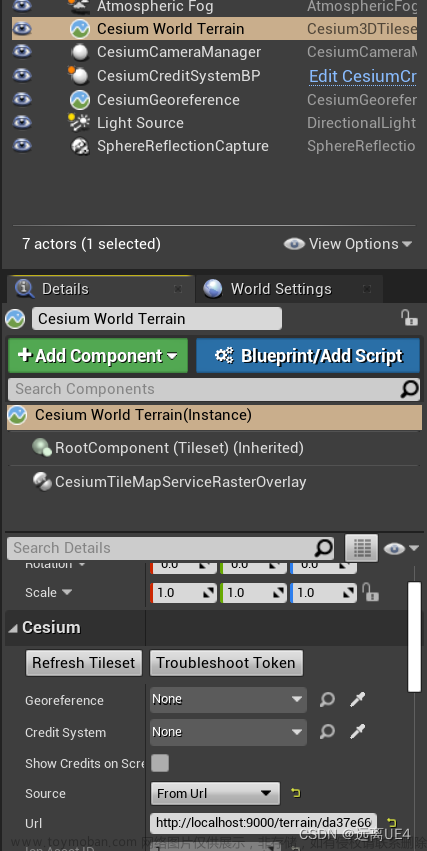Screen dimensions: 427x851
Task: Toggle Light Source visibility eye
Action: pyautogui.click(x=22, y=123)
